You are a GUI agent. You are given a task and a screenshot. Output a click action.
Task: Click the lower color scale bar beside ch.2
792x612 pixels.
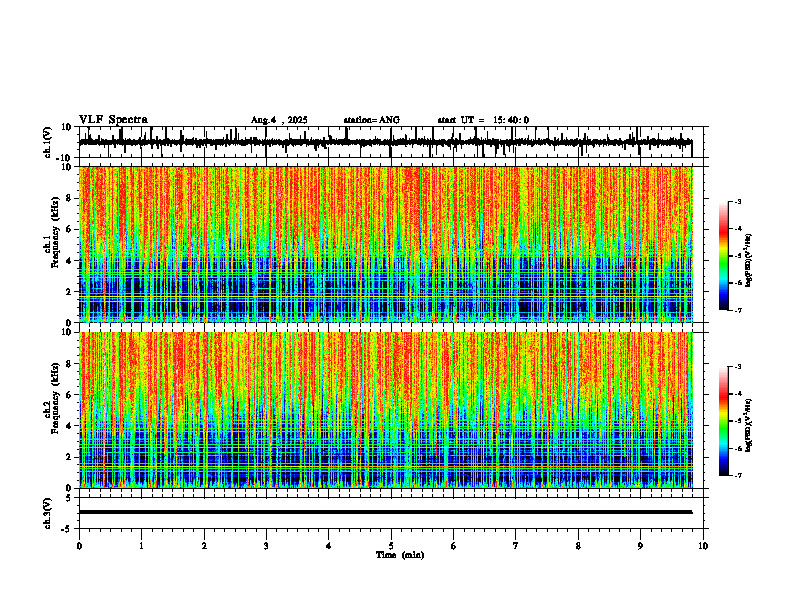click(x=723, y=421)
